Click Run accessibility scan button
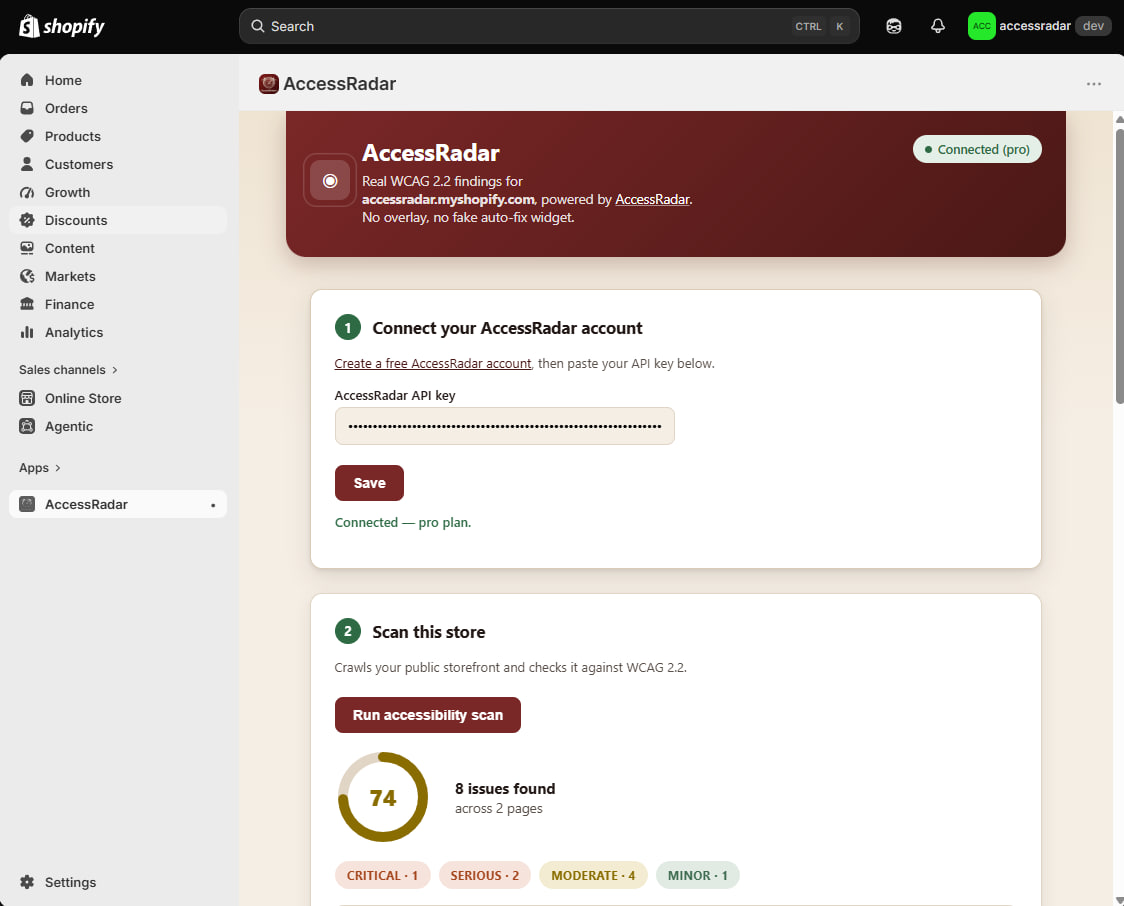Image resolution: width=1124 pixels, height=906 pixels. 428,715
